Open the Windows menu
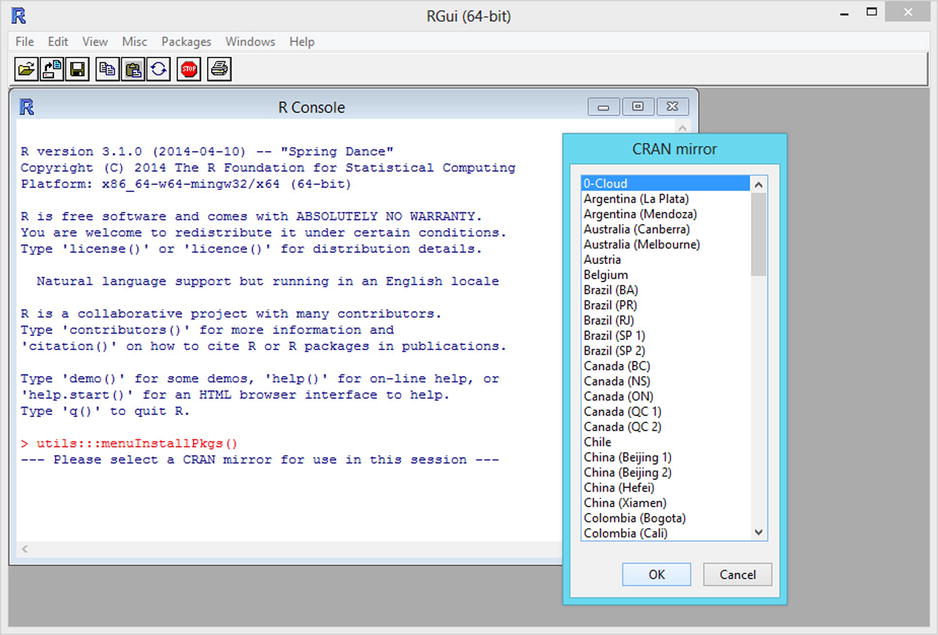Viewport: 938px width, 635px height. tap(250, 42)
